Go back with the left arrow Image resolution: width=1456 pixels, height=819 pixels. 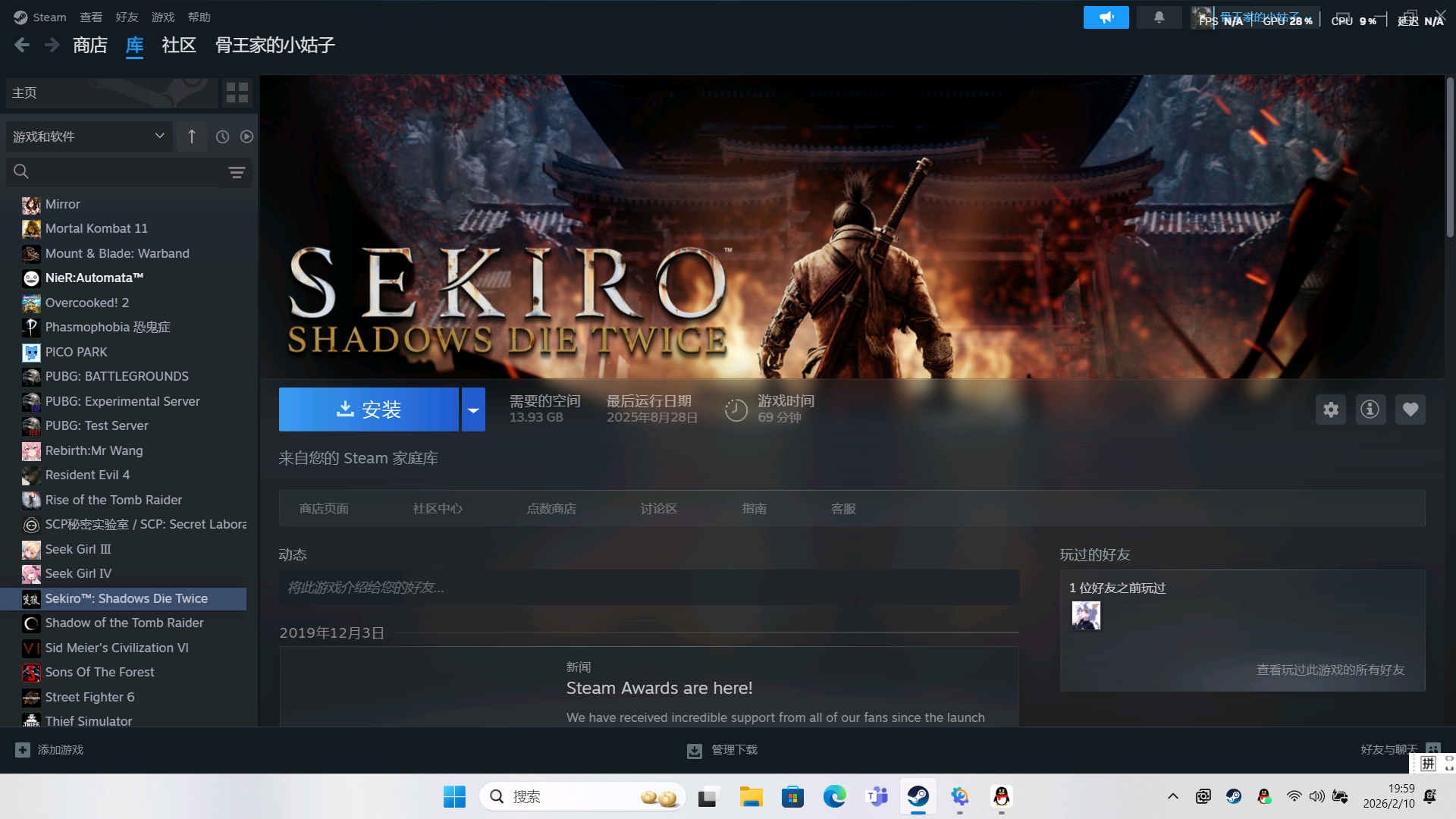[22, 45]
